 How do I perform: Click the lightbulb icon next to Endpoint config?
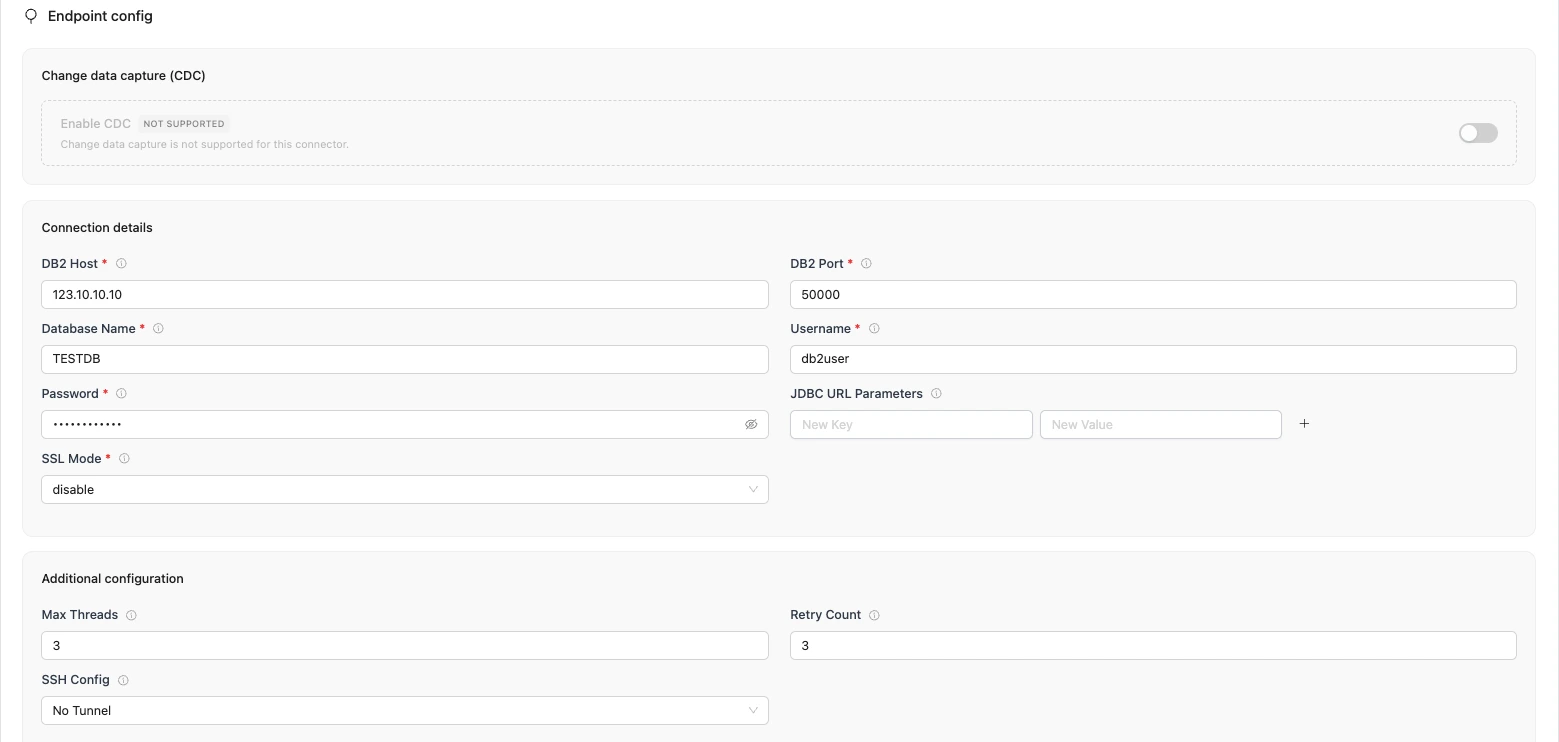click(x=31, y=17)
